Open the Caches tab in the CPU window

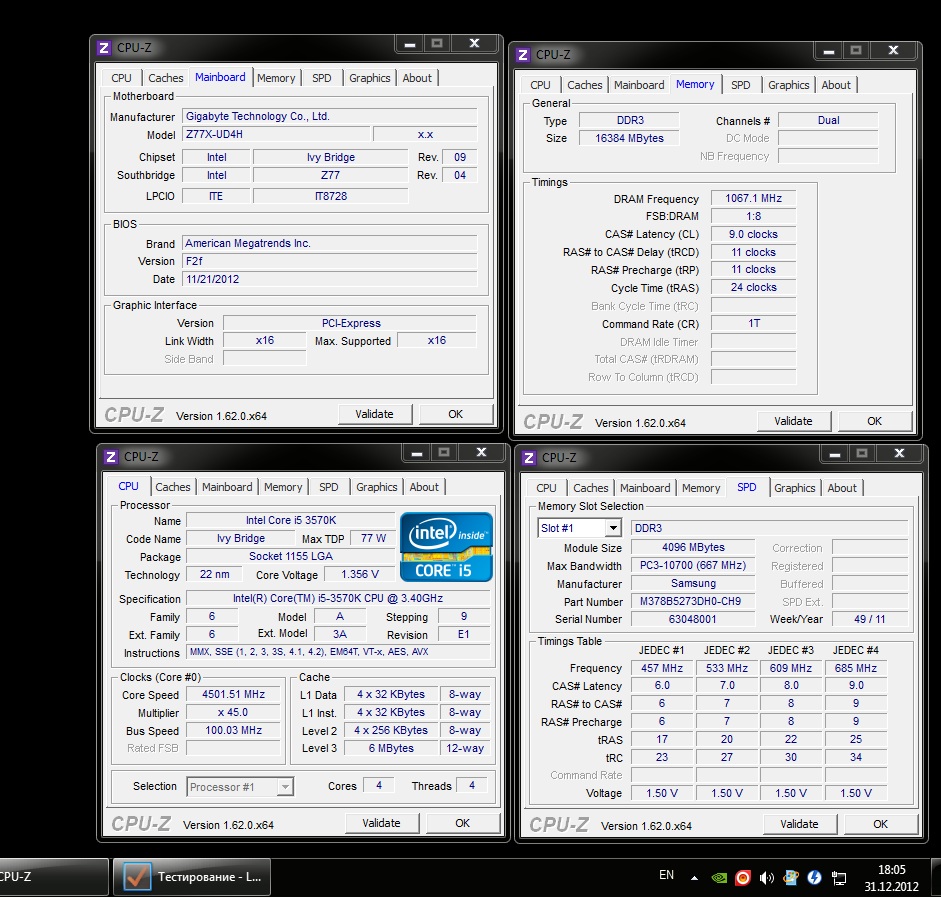tap(173, 487)
